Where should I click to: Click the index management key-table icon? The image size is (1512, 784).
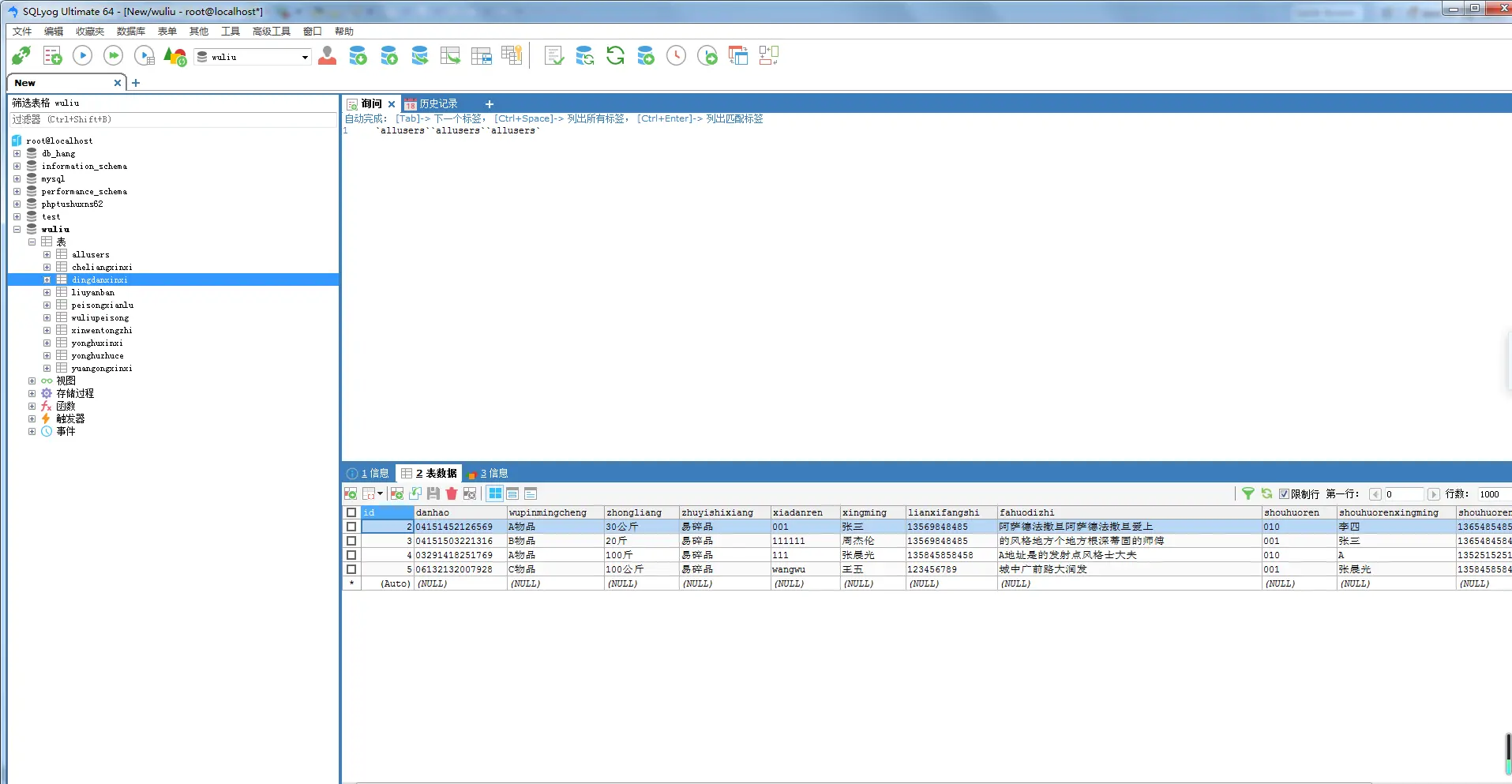512,56
